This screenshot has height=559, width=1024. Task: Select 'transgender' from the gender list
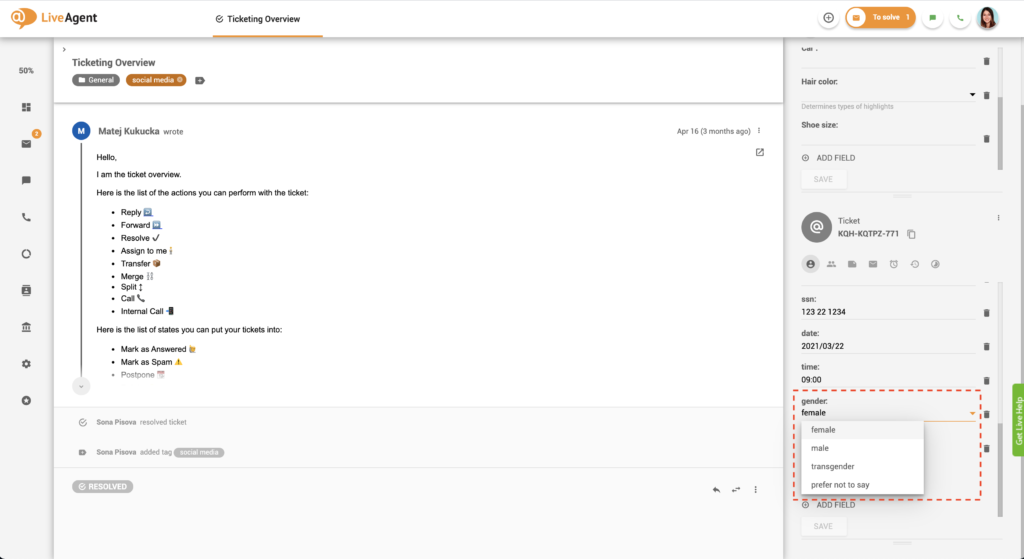click(x=832, y=466)
